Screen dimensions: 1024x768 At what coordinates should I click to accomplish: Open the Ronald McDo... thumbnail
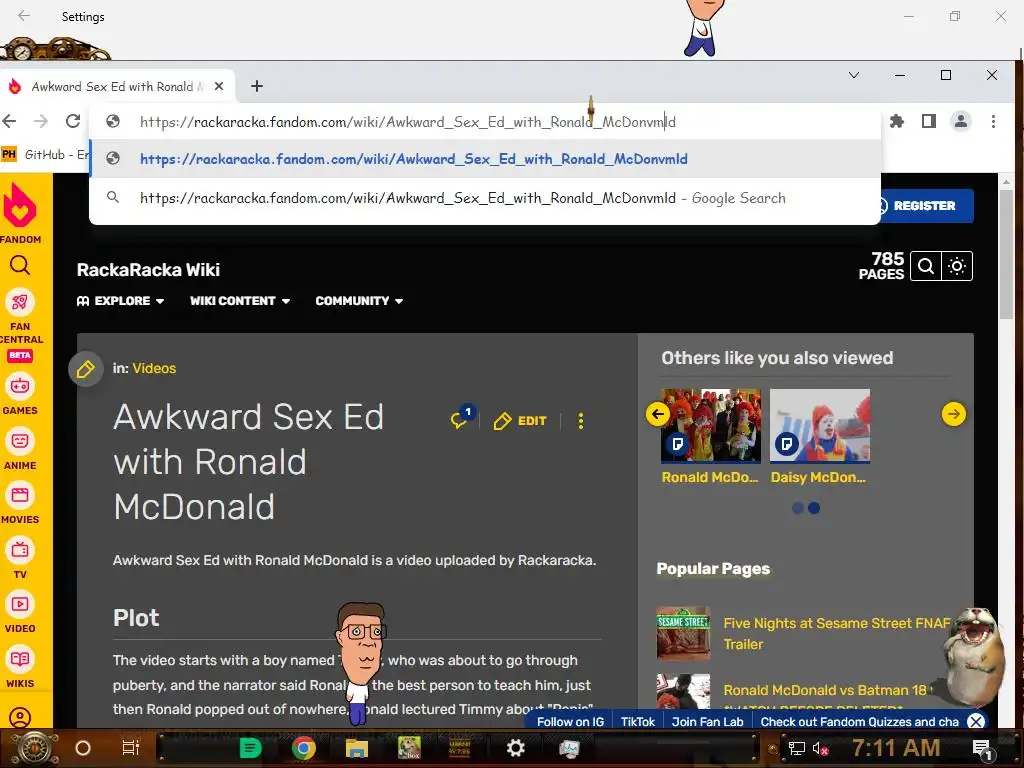[x=711, y=426]
